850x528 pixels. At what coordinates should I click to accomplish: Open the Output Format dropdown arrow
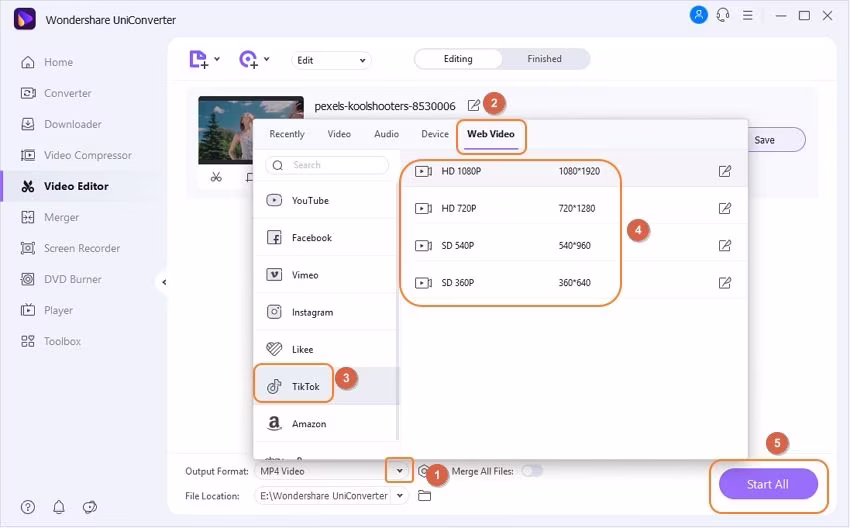(x=400, y=471)
